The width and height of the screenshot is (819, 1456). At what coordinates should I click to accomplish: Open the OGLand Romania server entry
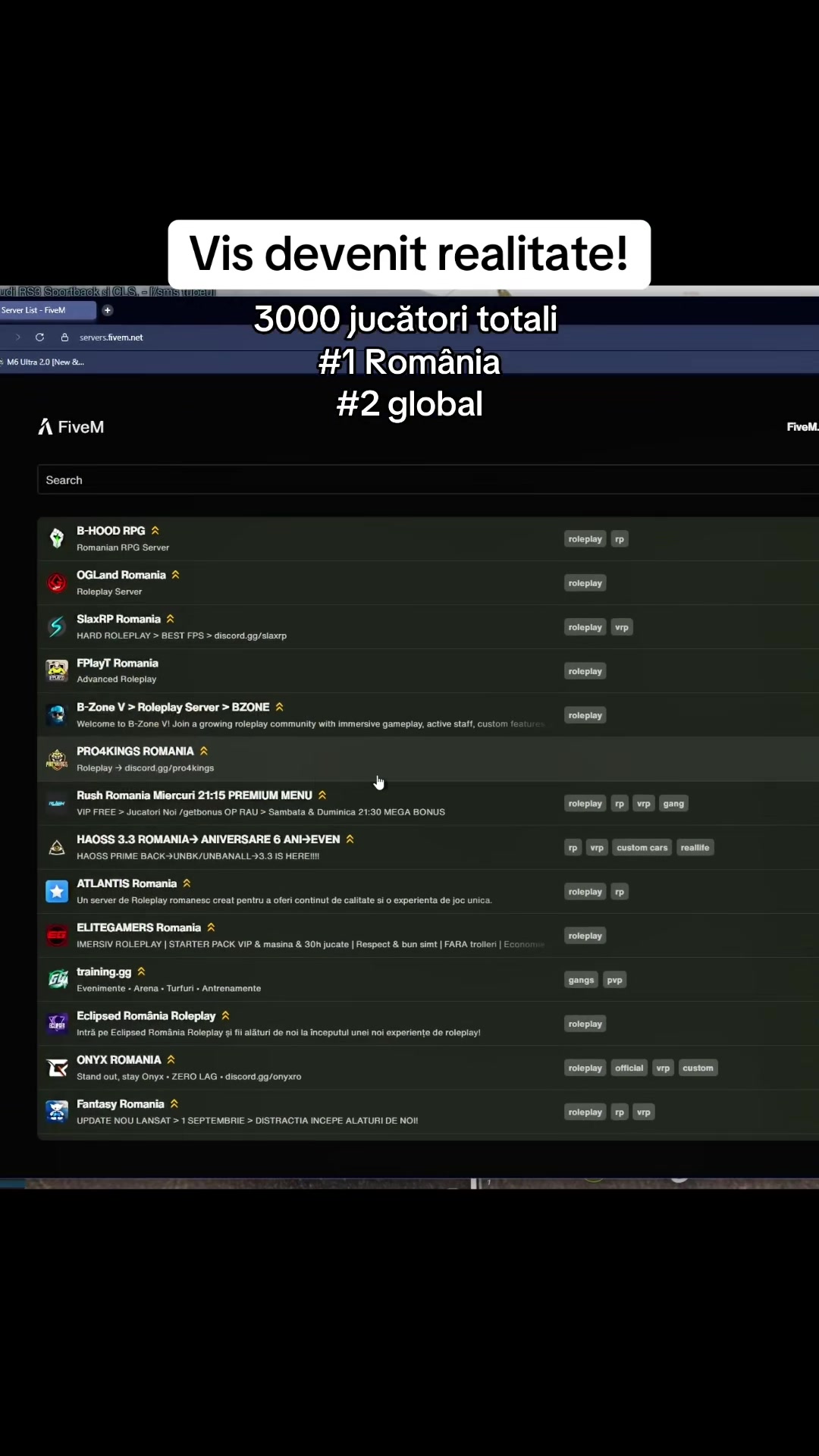coord(428,583)
